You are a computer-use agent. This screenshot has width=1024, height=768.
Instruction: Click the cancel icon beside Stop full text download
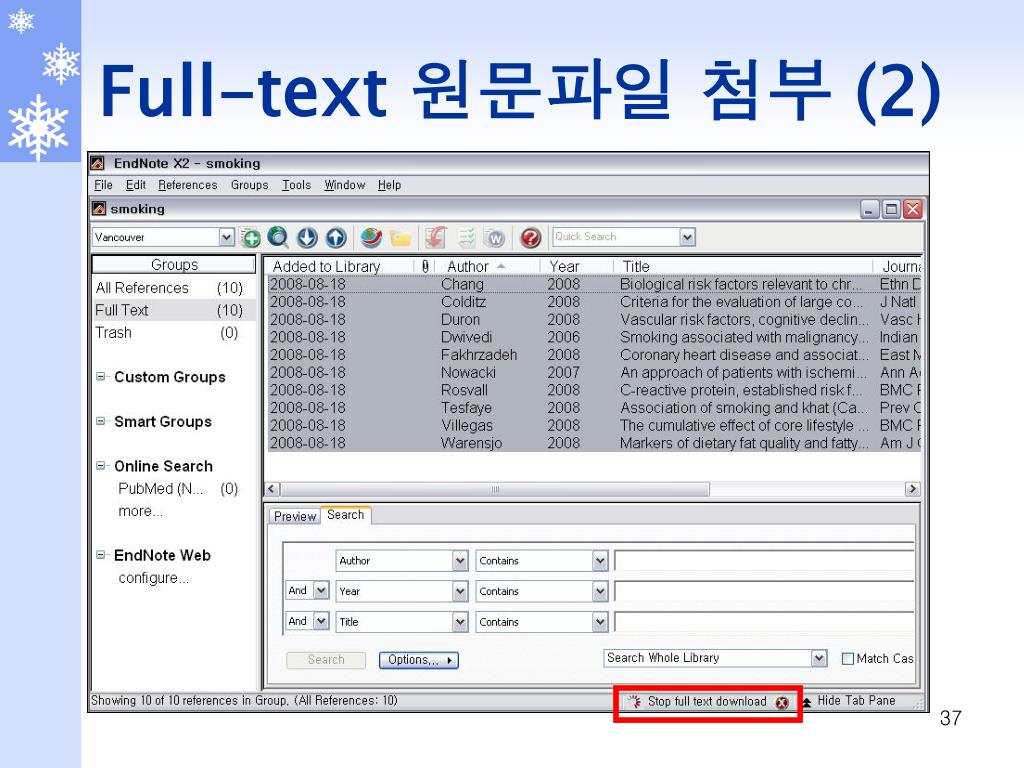(782, 702)
